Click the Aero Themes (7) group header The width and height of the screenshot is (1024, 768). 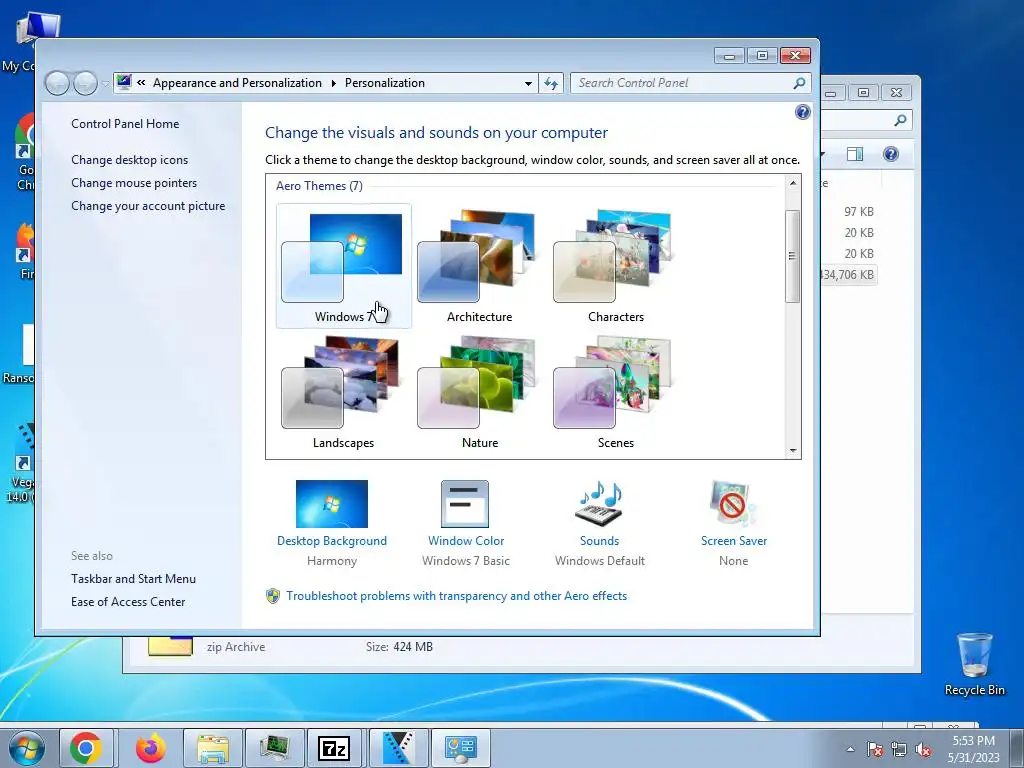coord(319,185)
